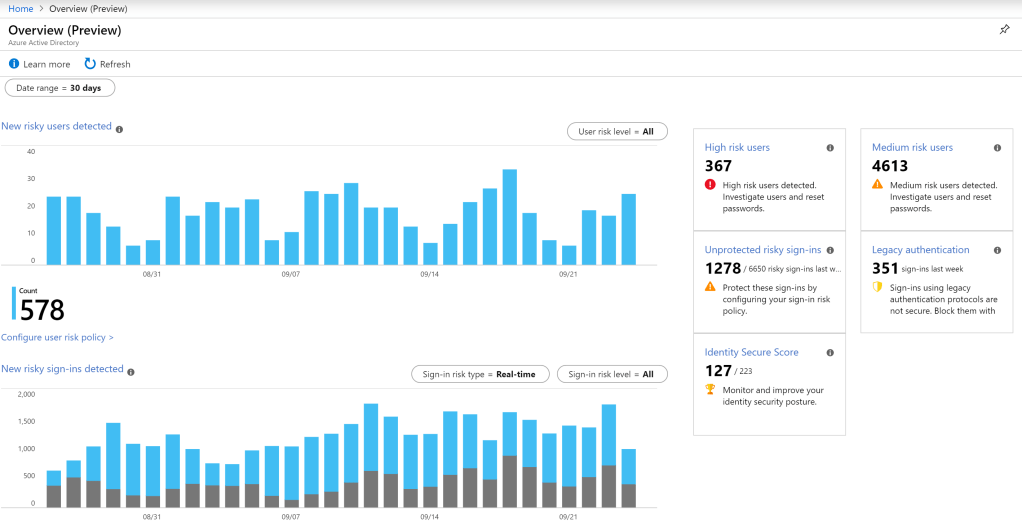Open the Sign-in risk level filter
This screenshot has width=1022, height=524.
[611, 374]
